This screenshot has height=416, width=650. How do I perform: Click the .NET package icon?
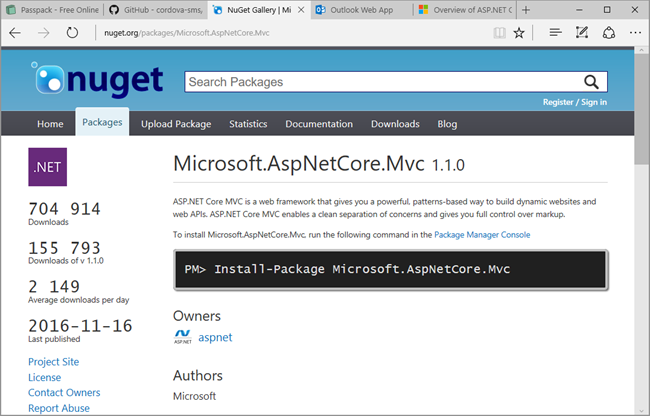point(48,167)
